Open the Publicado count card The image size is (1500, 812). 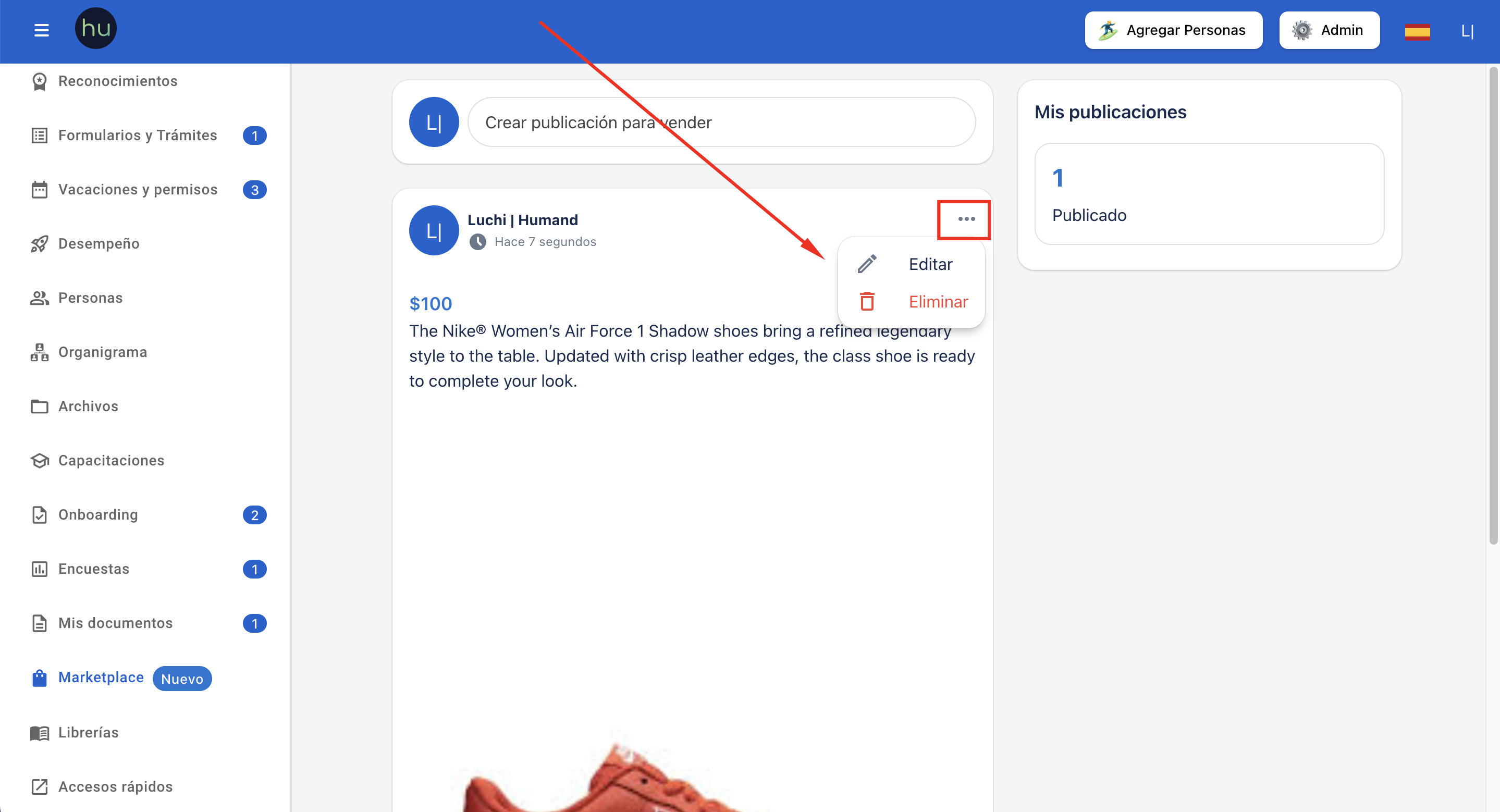click(1209, 194)
